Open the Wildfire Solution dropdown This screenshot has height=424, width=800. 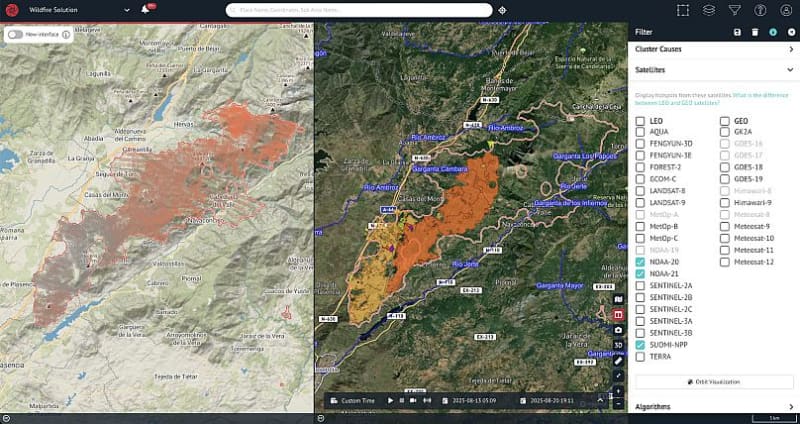(x=127, y=10)
